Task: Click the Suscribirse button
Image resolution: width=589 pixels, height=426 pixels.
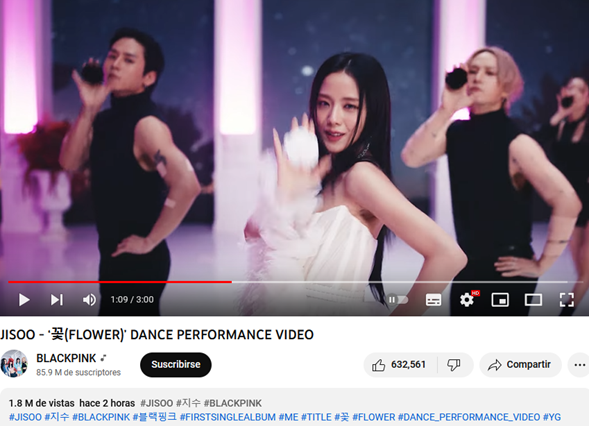Action: (x=175, y=364)
